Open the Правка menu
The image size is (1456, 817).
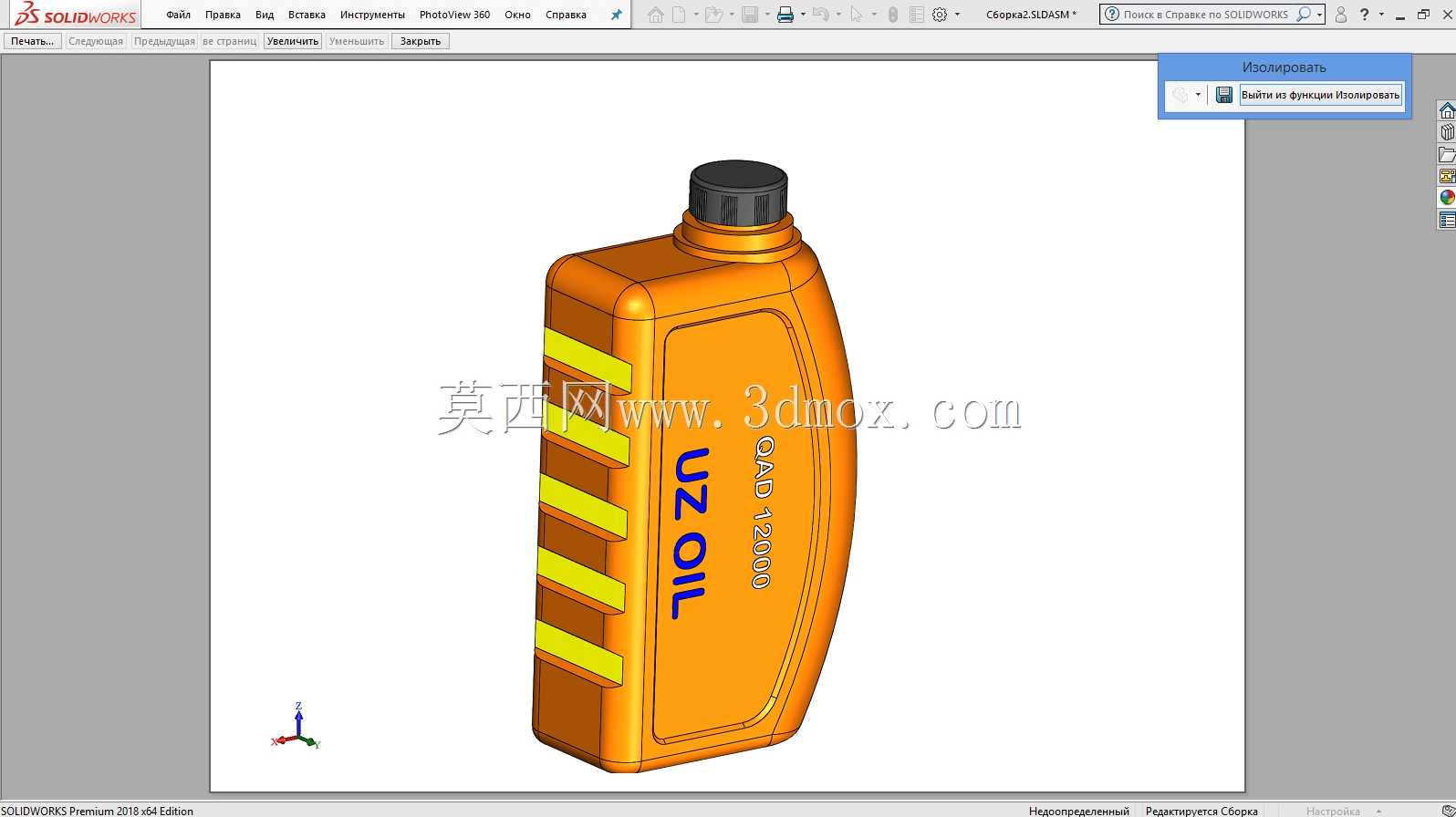223,15
